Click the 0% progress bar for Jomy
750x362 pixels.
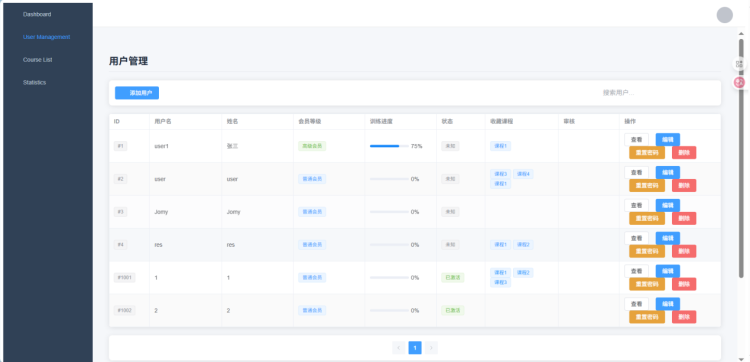[389, 212]
